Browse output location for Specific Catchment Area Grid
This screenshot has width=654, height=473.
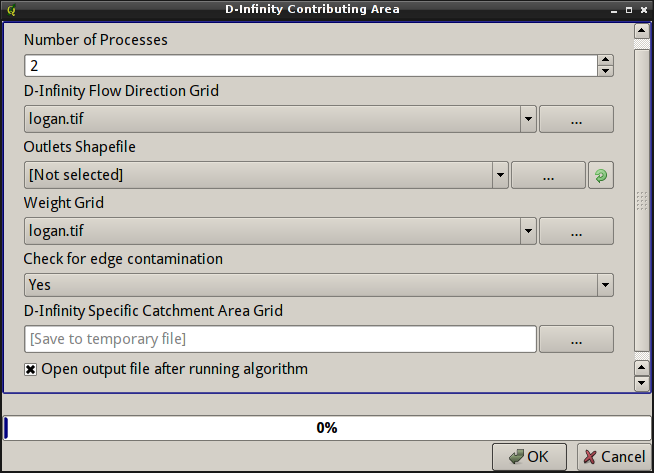576,339
